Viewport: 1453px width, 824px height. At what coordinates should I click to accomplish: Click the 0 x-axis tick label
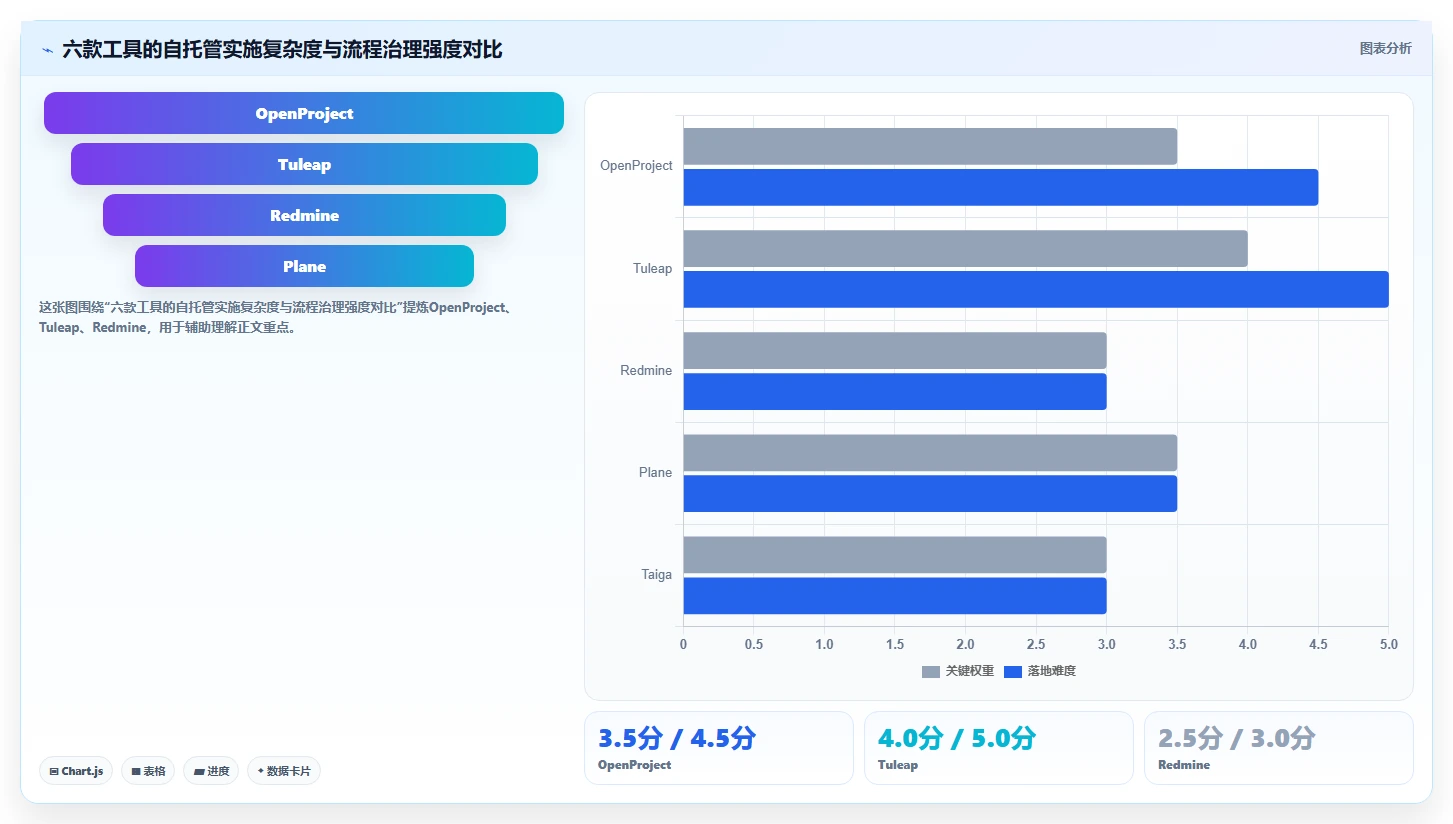click(683, 645)
